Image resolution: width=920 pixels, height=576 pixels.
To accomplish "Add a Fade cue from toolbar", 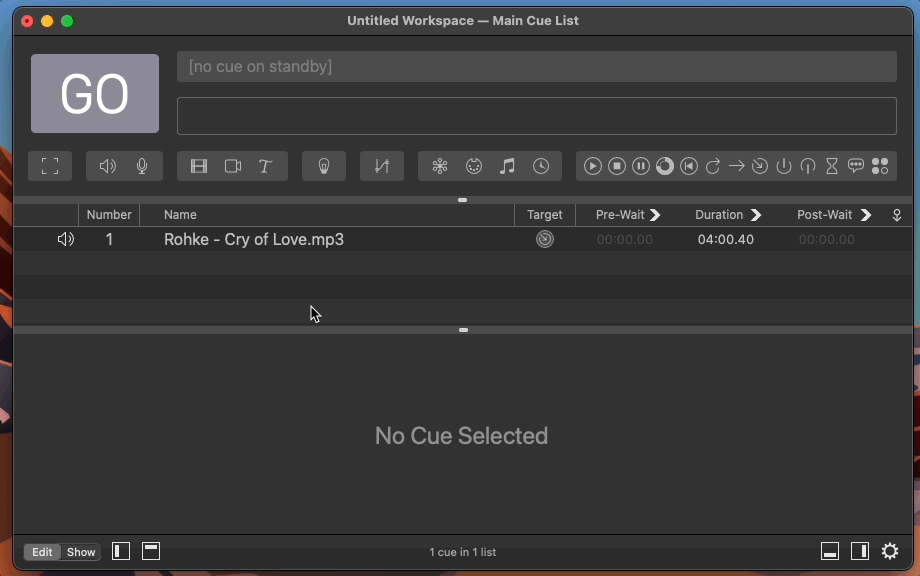I will (x=382, y=166).
